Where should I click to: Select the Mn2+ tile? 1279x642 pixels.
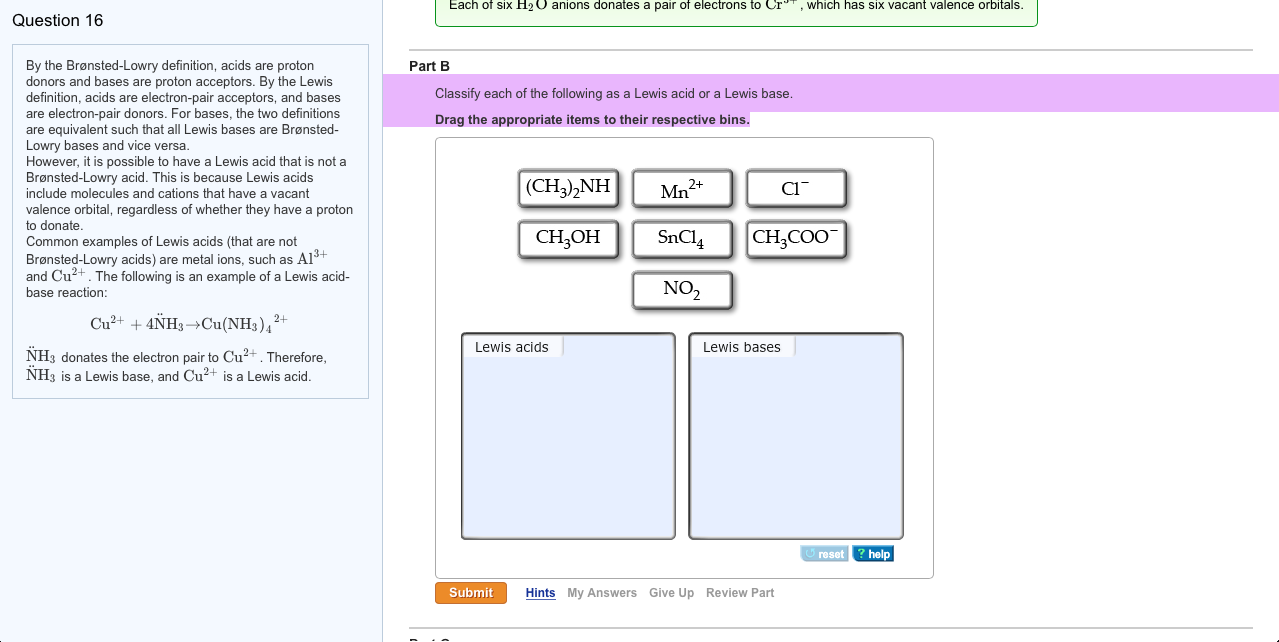tap(682, 187)
